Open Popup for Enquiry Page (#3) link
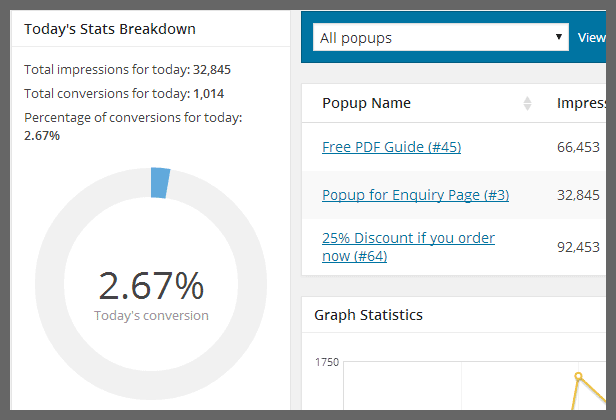This screenshot has height=420, width=616. (415, 195)
